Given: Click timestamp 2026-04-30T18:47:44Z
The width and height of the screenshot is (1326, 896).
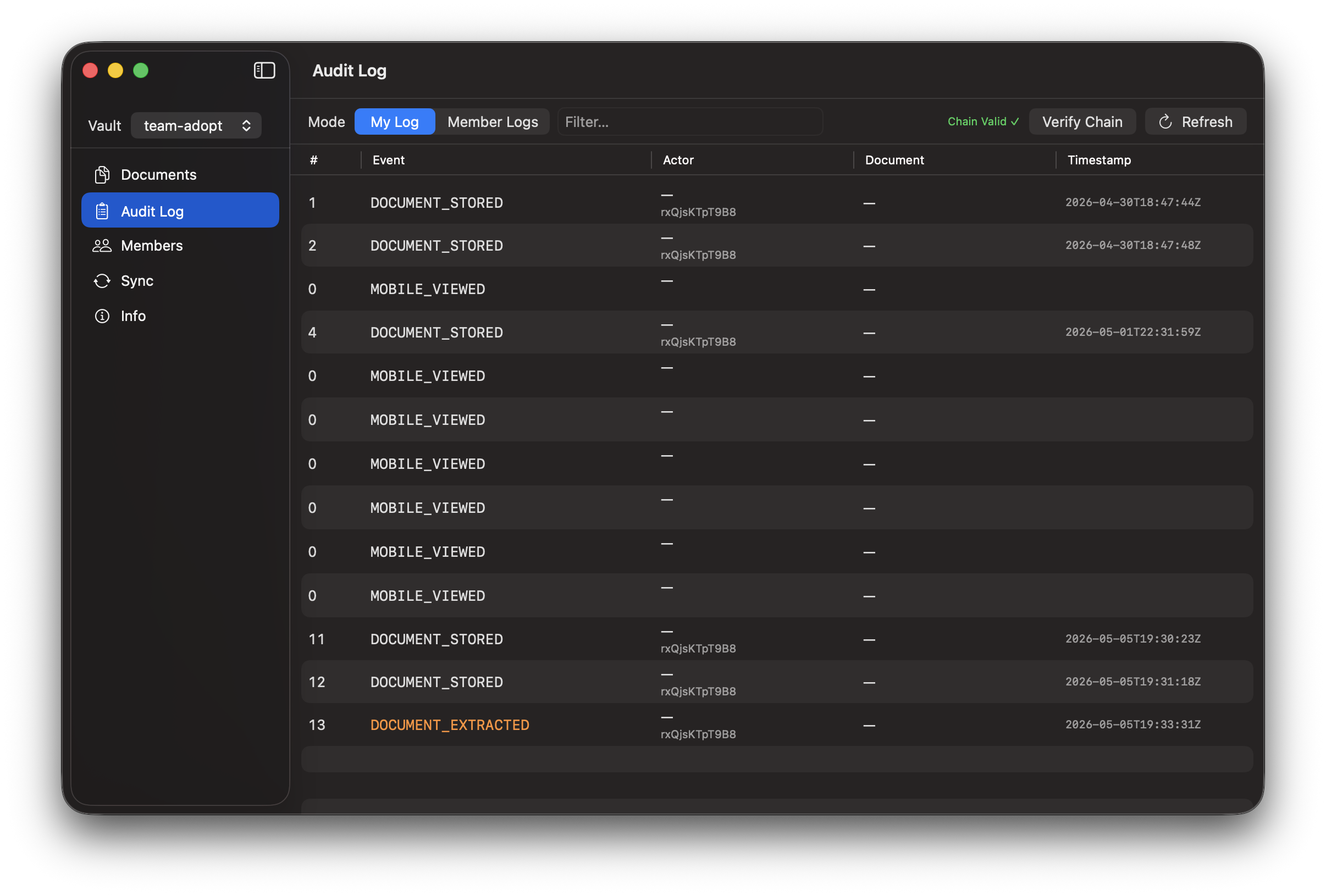Looking at the screenshot, I should pyautogui.click(x=1132, y=202).
